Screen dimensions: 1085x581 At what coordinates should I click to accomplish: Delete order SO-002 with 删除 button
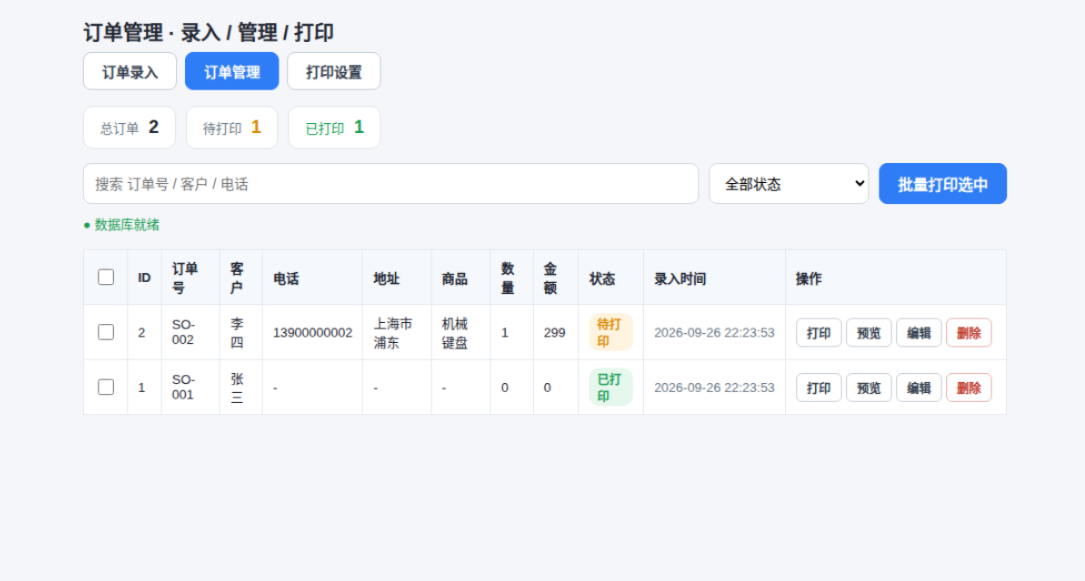coord(969,333)
